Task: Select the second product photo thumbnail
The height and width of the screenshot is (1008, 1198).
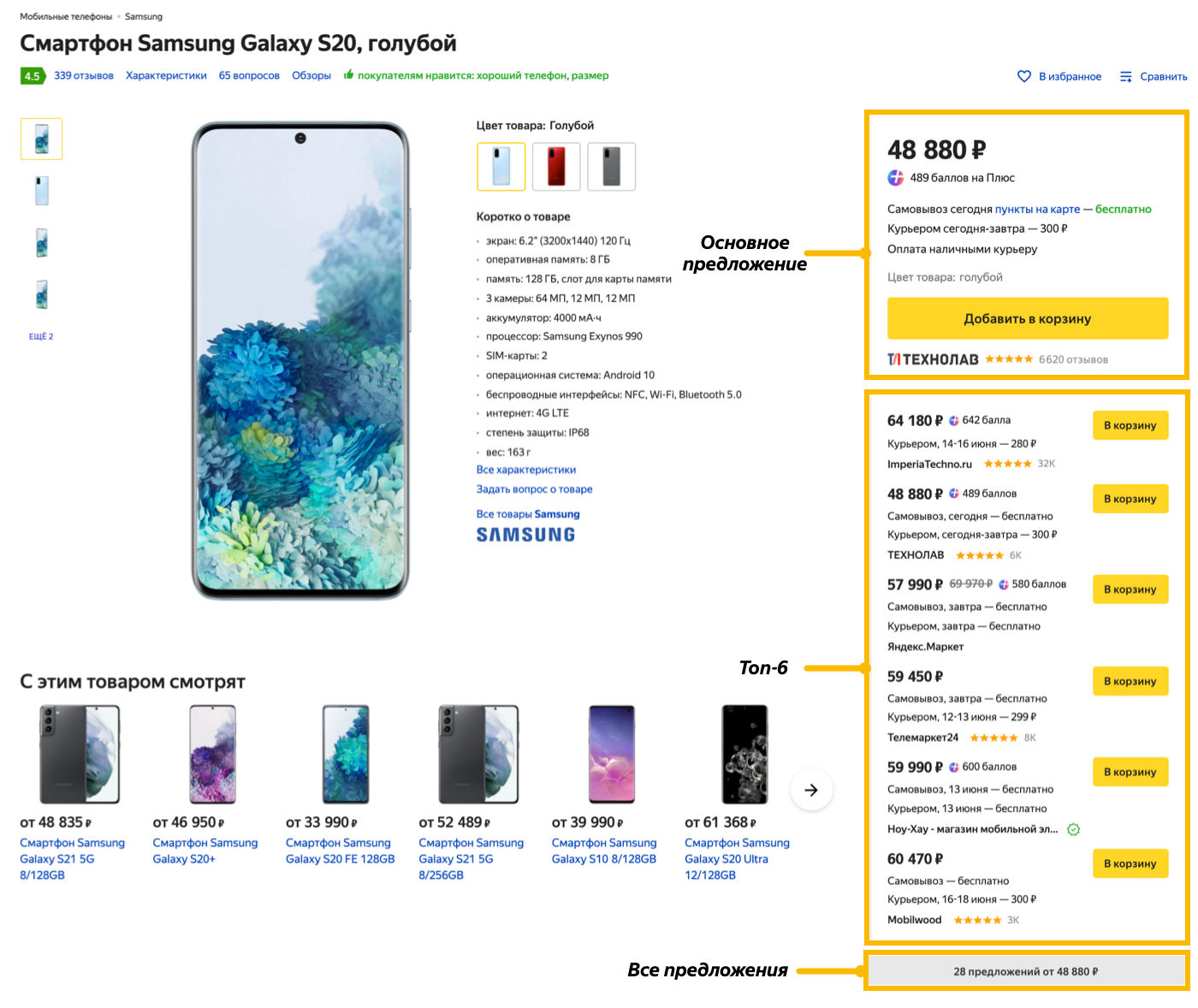Action: click(x=41, y=190)
